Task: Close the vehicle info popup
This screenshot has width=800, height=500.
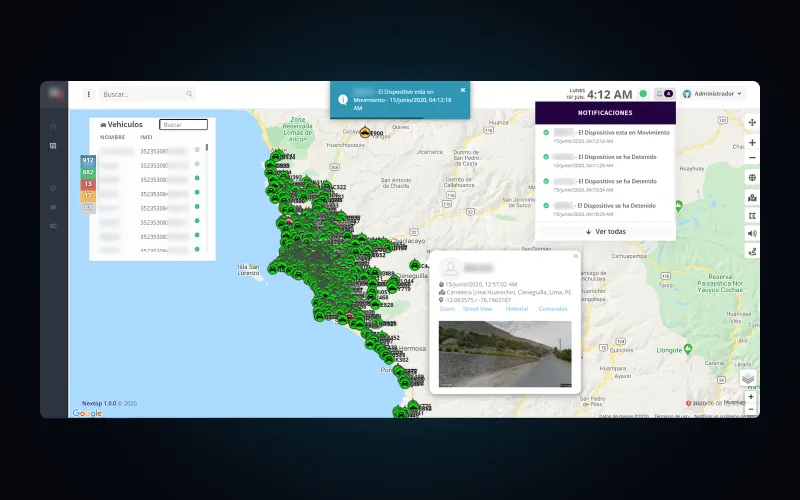Action: 576,256
